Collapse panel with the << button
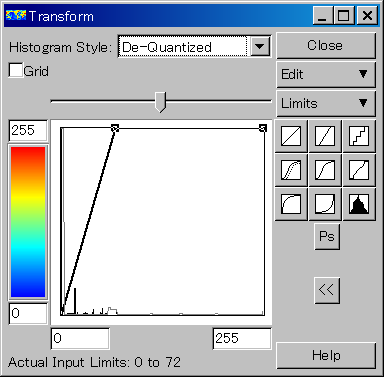Viewport: 384px width, 377px height. 327,290
